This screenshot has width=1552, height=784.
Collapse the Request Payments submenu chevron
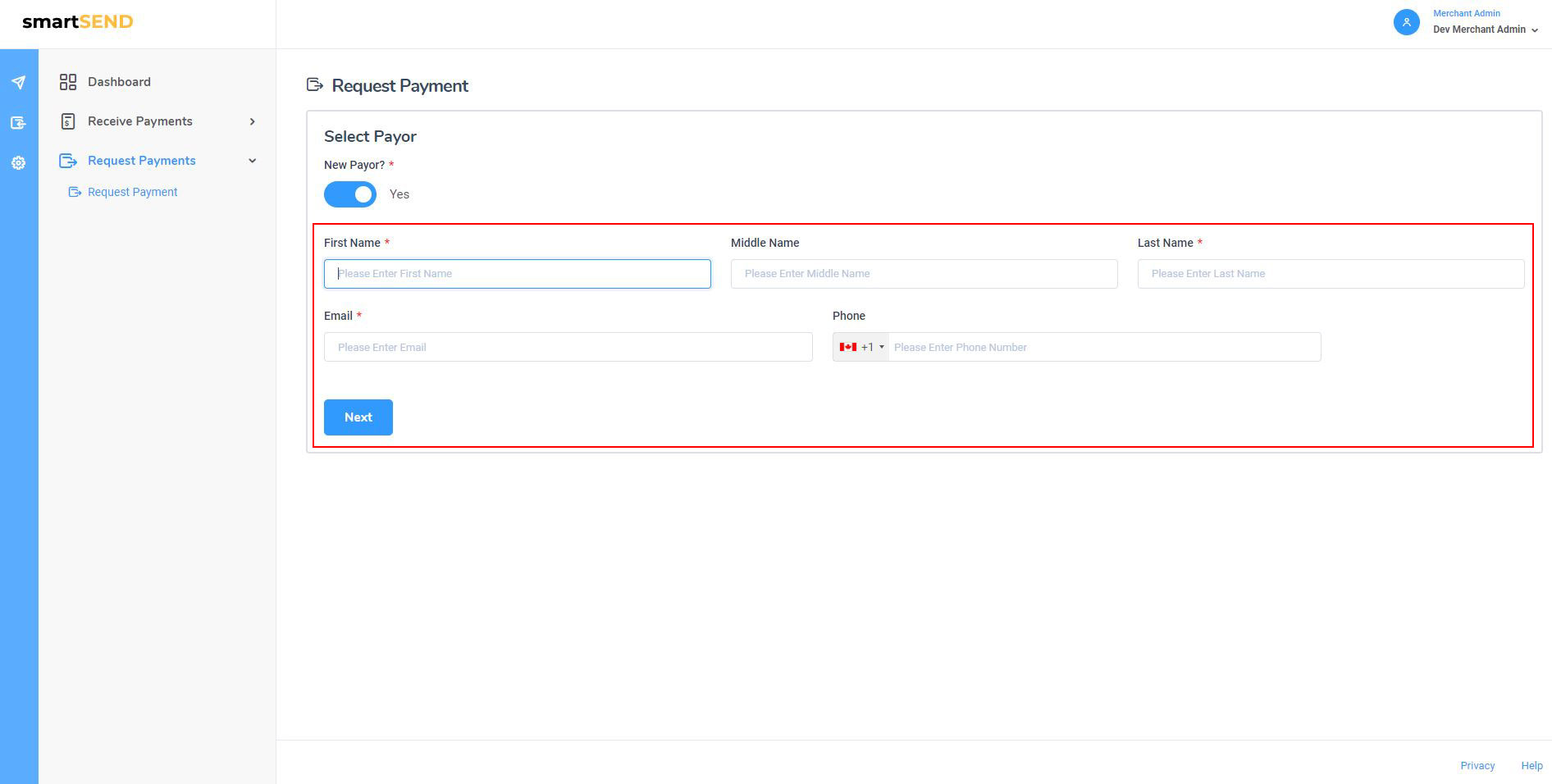(252, 161)
